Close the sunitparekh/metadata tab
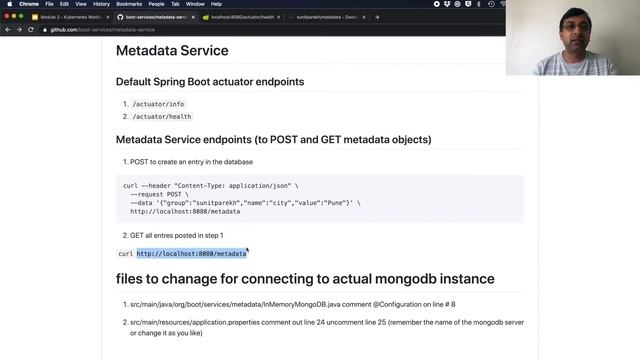 364,17
